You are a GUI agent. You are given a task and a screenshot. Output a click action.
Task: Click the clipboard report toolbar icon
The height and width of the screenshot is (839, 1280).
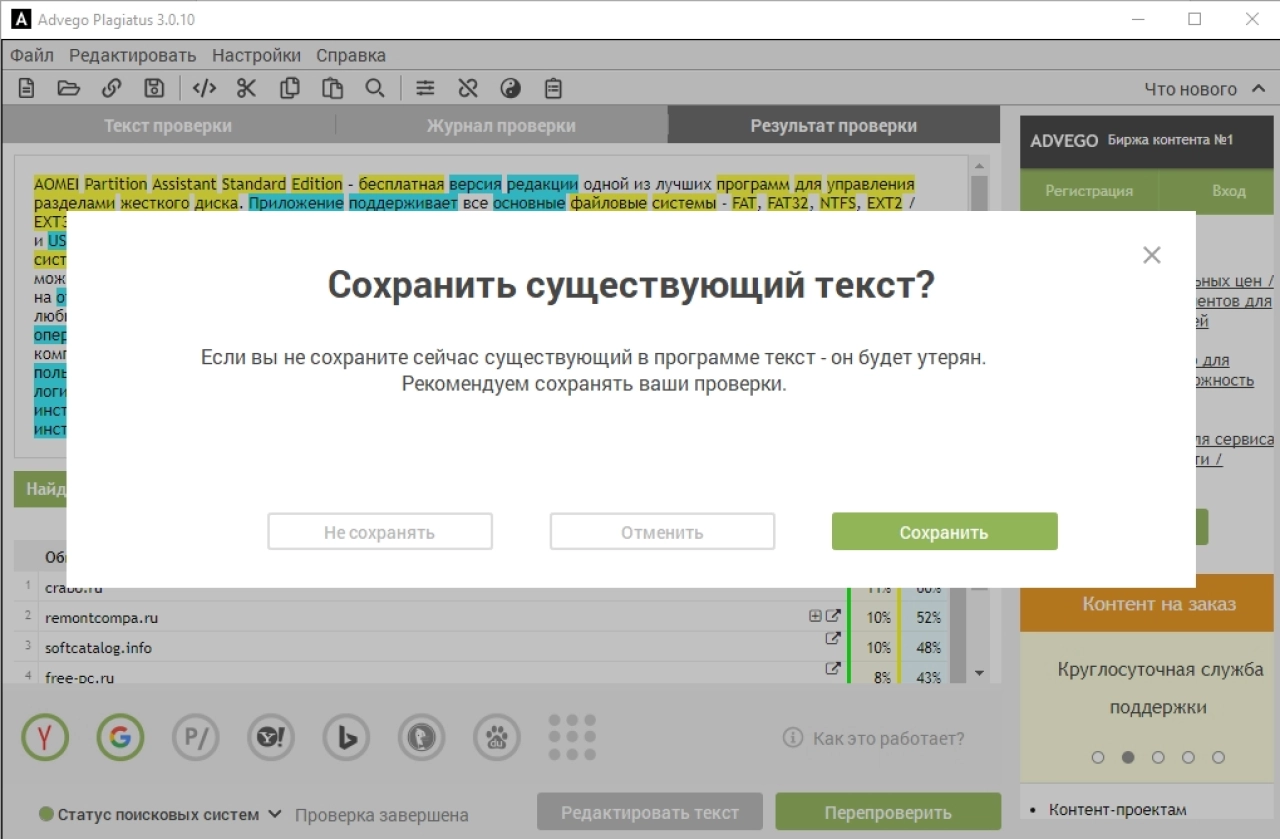pyautogui.click(x=553, y=88)
